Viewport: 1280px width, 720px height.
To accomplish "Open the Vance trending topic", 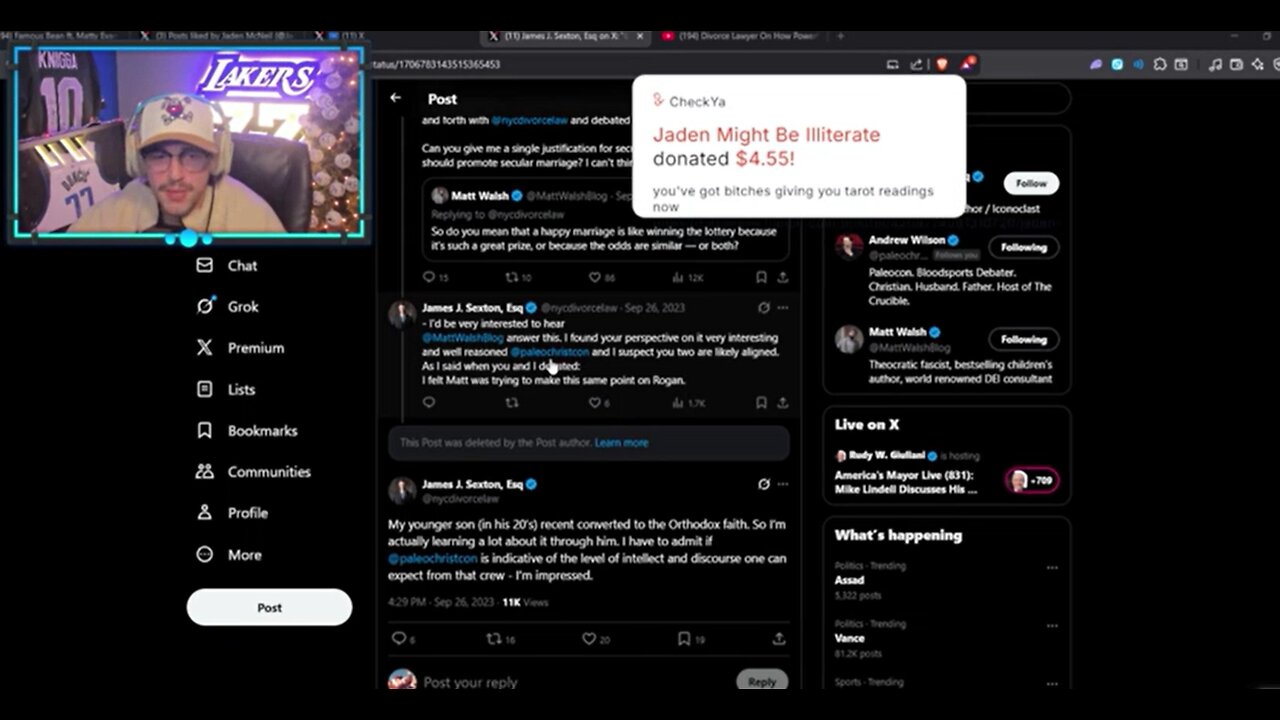I will [850, 638].
